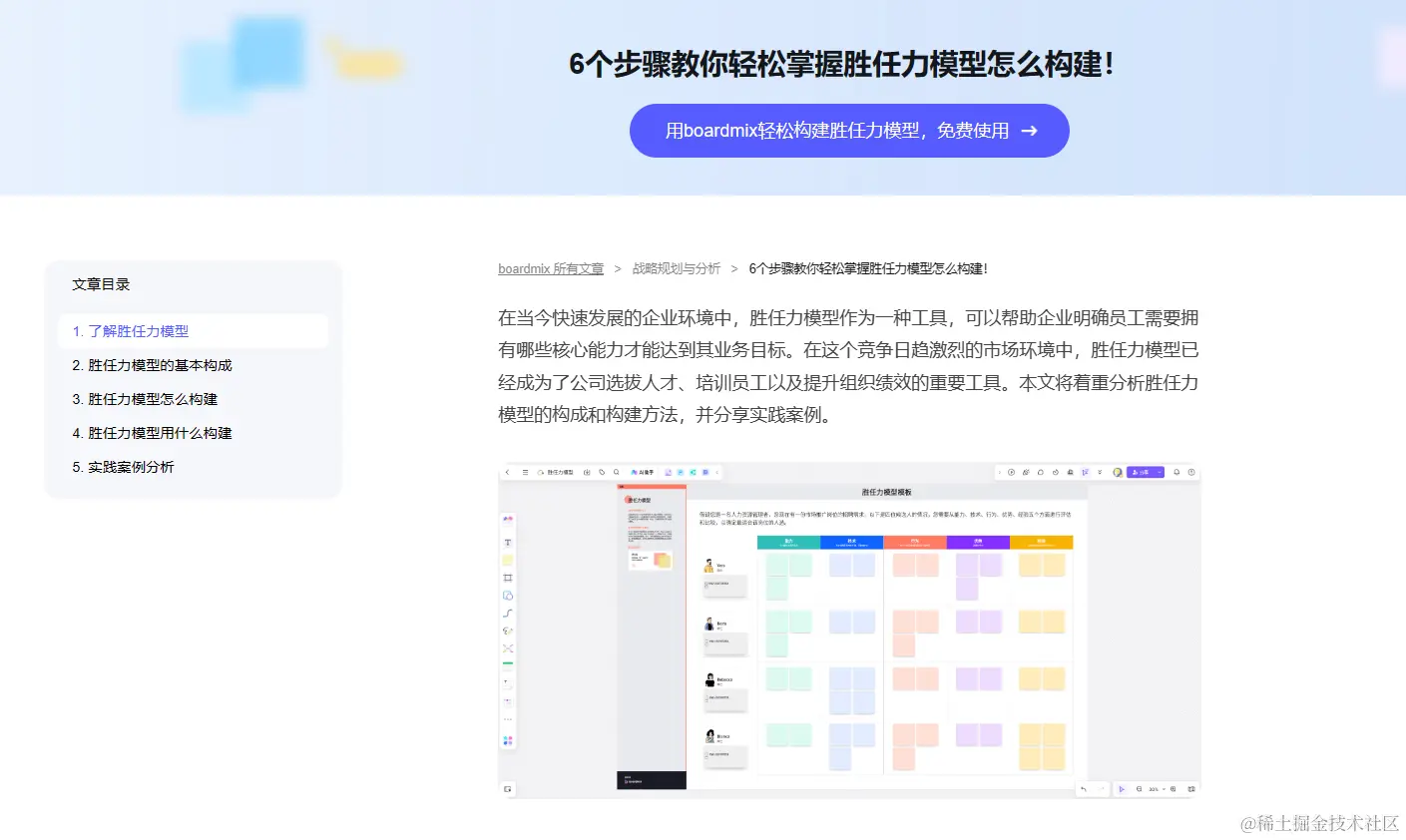Click the search magnifier in the top toolbar

[x=616, y=472]
